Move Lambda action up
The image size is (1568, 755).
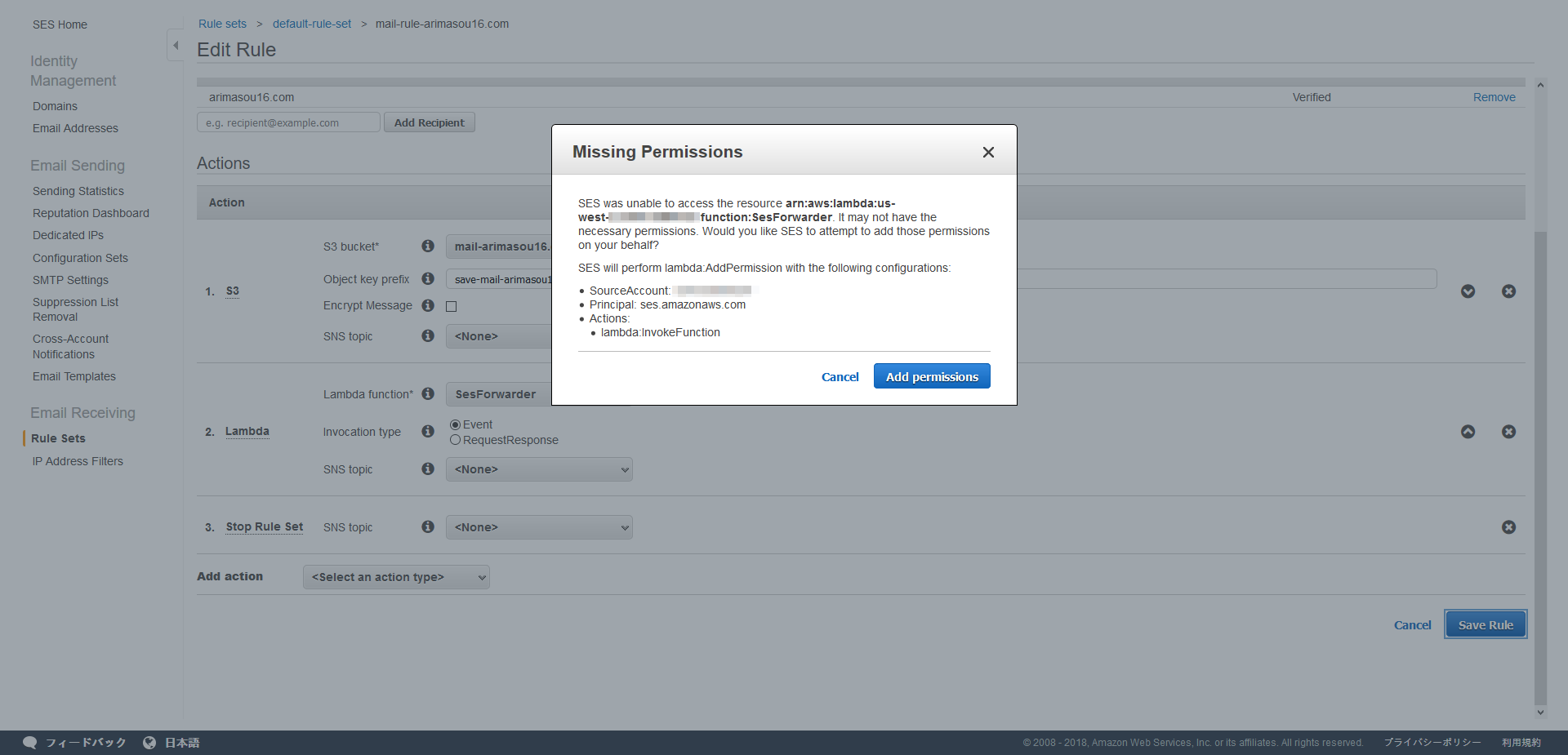click(1468, 432)
